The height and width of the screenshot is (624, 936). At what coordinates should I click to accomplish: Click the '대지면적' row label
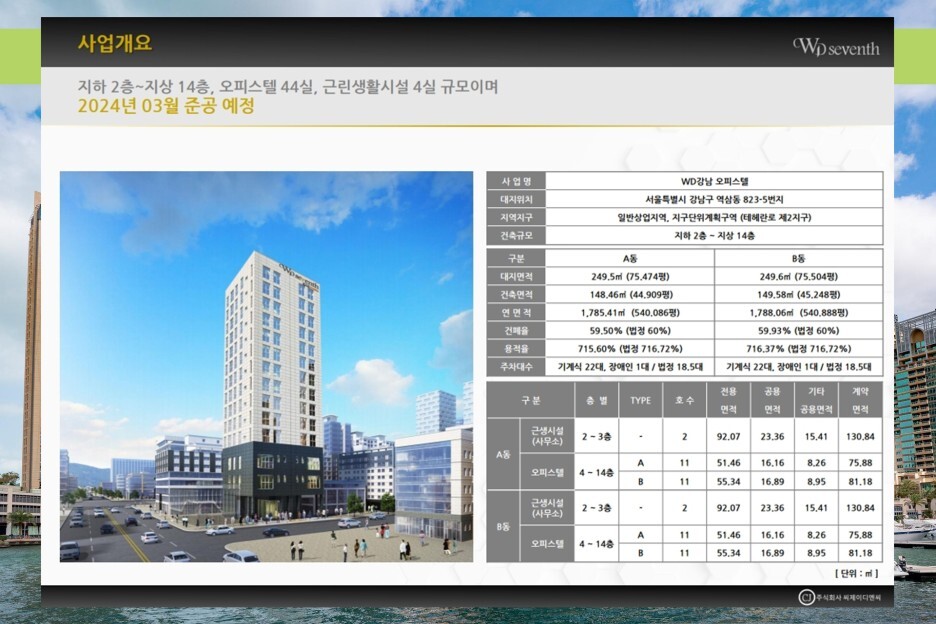click(x=516, y=276)
